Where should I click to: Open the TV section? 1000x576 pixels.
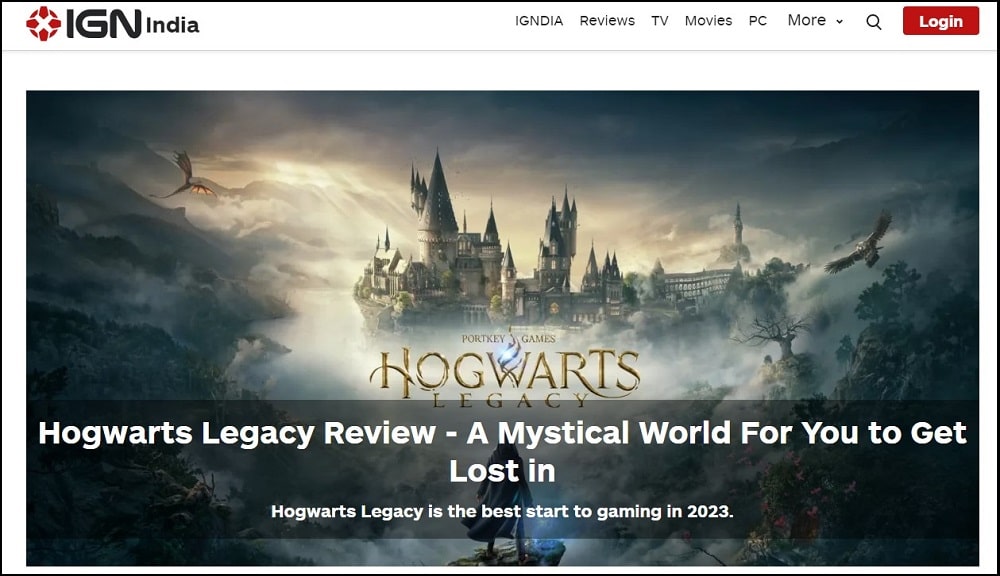click(659, 21)
